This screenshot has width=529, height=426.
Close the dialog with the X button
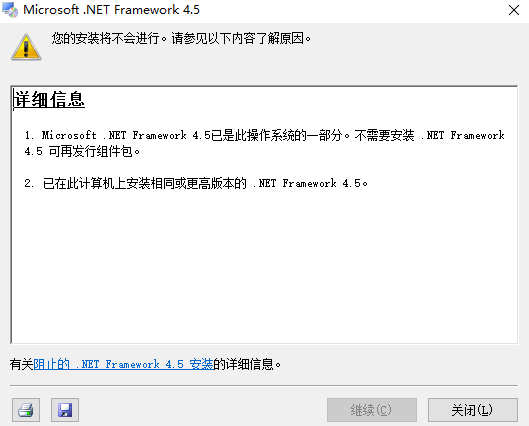(x=514, y=10)
